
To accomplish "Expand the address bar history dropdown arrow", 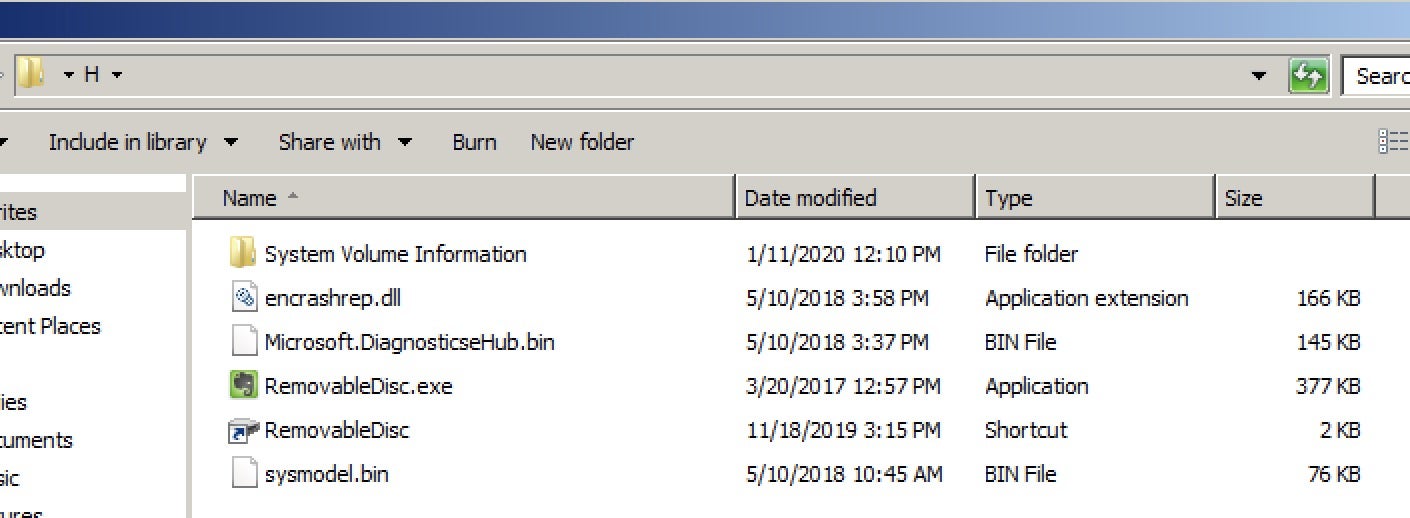I will [x=1260, y=76].
